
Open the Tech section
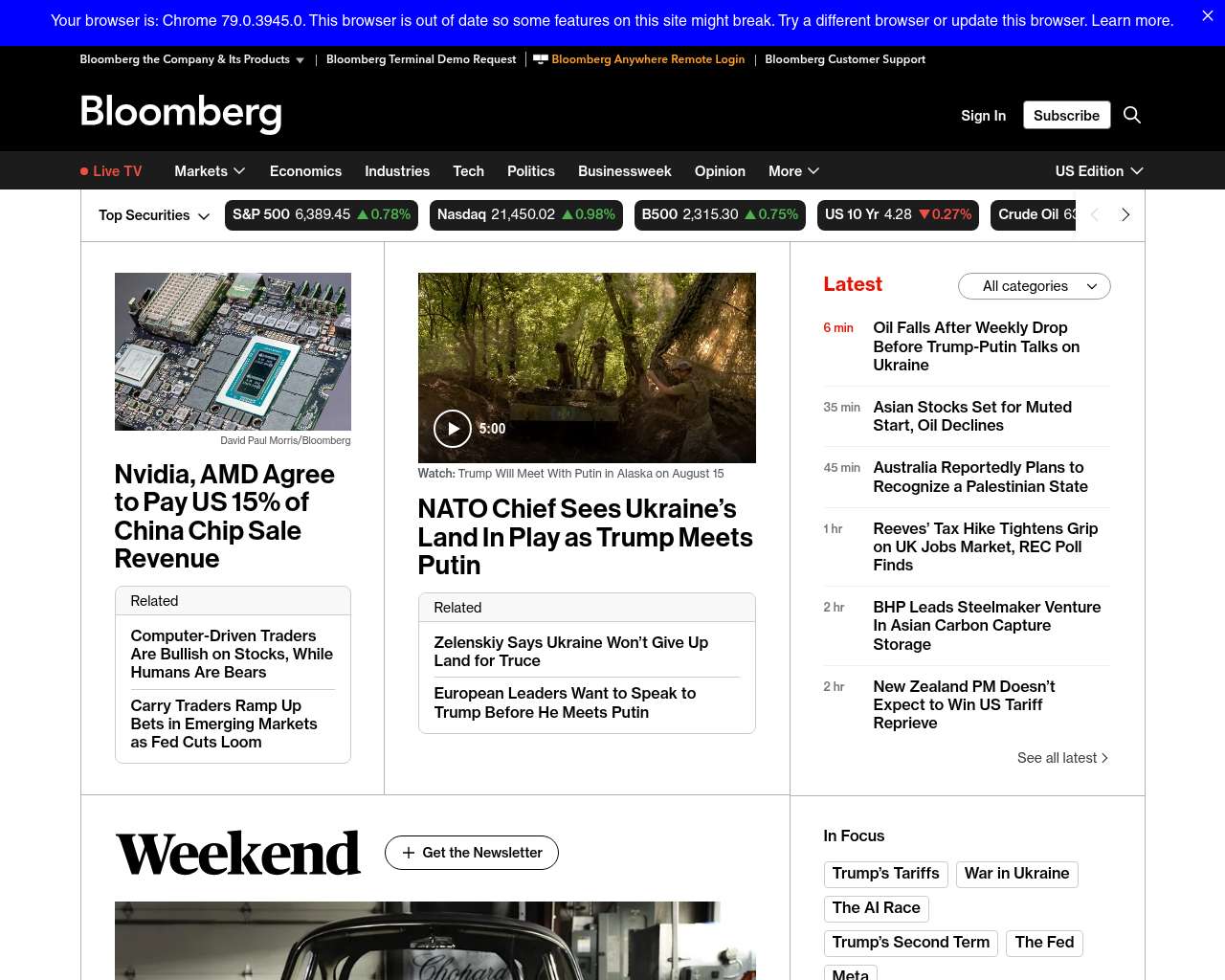tap(468, 171)
